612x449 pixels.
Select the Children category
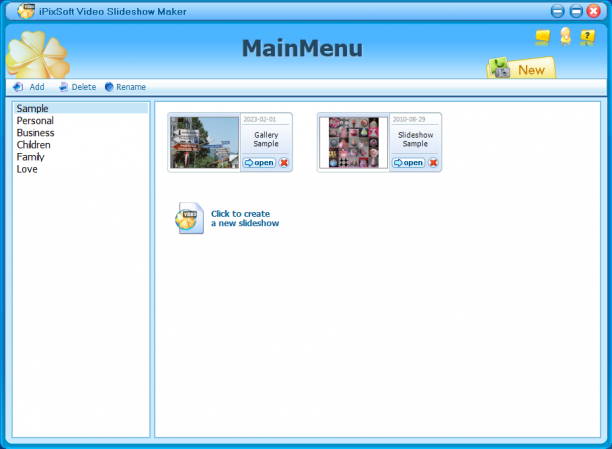(81, 144)
